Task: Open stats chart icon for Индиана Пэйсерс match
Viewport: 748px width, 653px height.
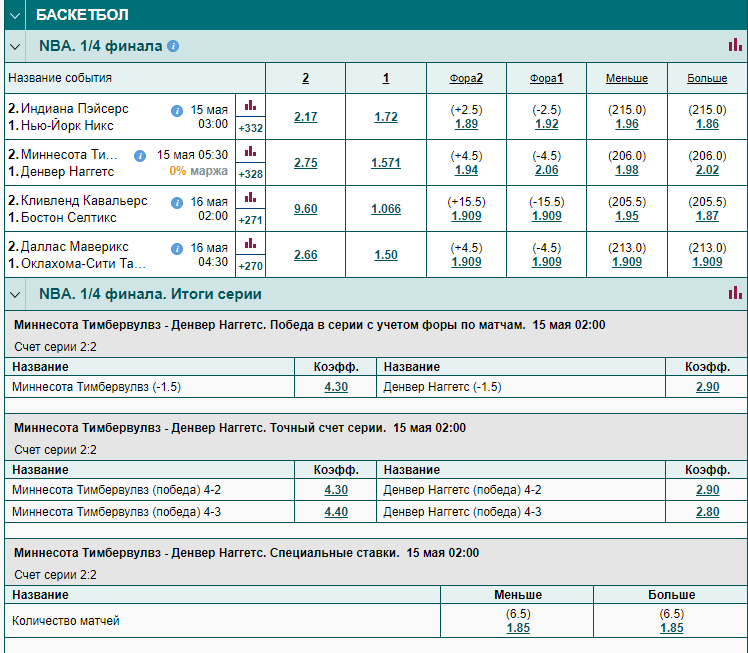Action: pyautogui.click(x=250, y=105)
